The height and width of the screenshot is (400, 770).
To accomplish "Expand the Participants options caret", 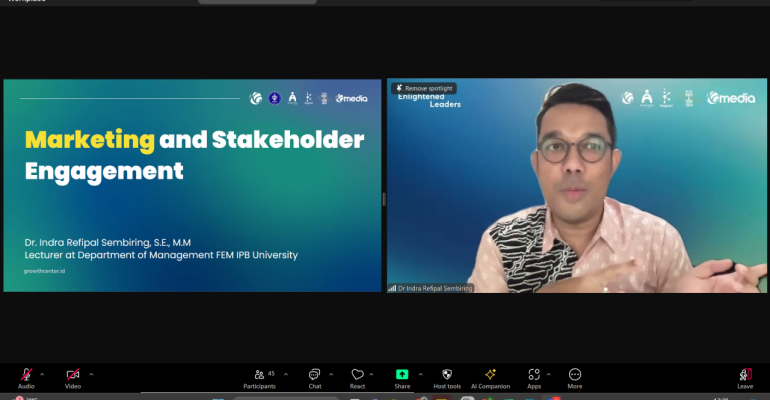I will pyautogui.click(x=286, y=374).
